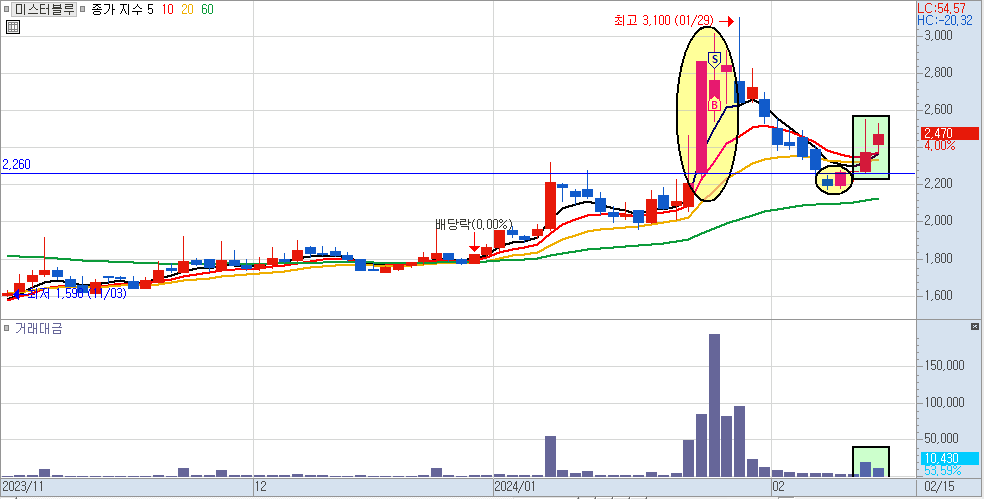Image resolution: width=984 pixels, height=499 pixels.
Task: Click the 최저 1,598 (11/03) low label
Action: coord(75,294)
